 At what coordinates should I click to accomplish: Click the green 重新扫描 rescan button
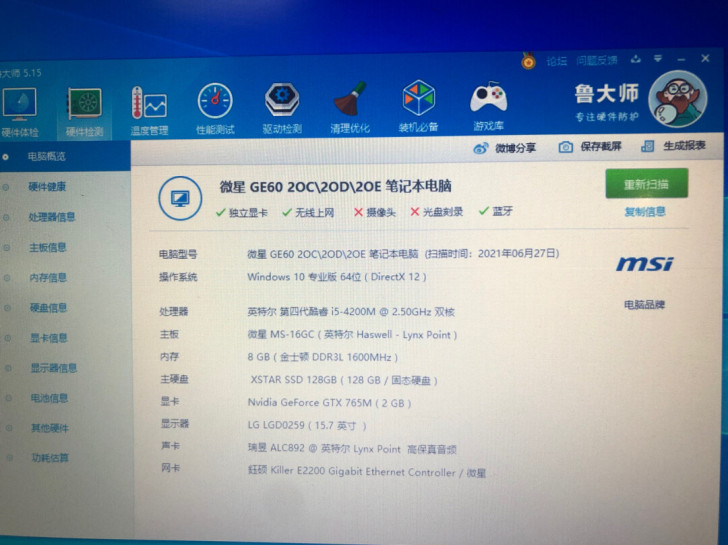point(646,183)
